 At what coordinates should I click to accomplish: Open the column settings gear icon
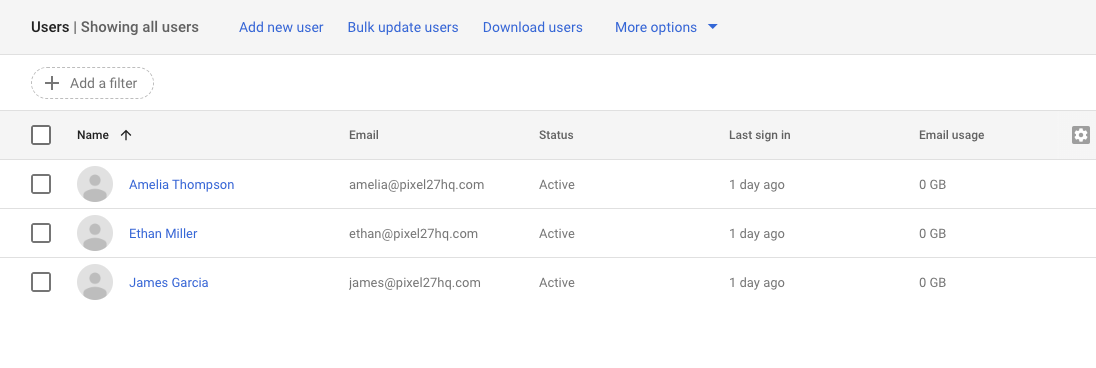(x=1081, y=135)
